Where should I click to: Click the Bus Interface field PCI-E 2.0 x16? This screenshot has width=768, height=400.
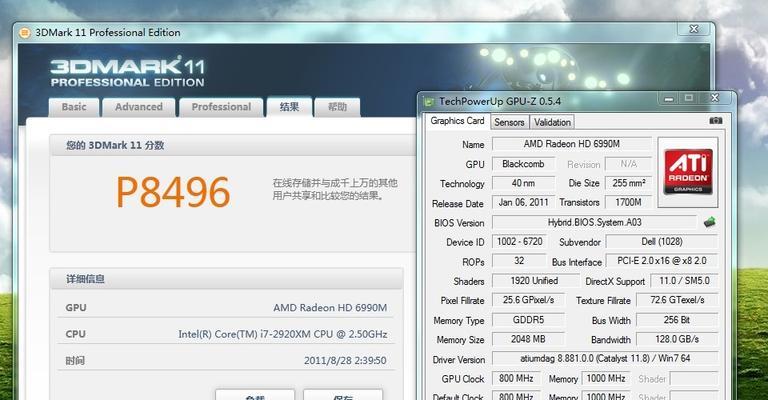coord(662,261)
